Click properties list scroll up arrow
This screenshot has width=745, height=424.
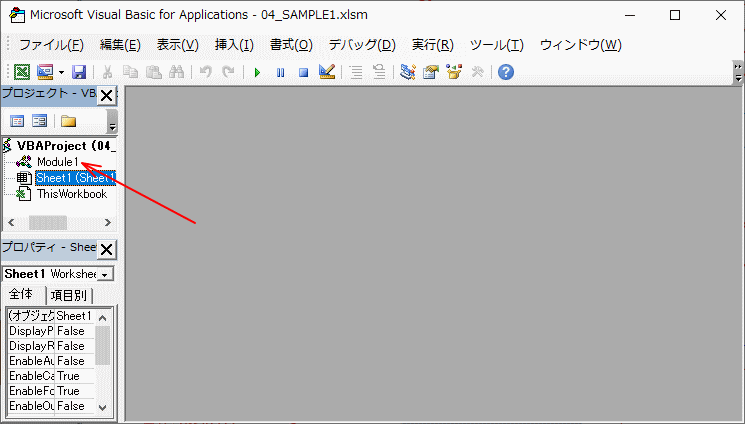(x=102, y=318)
